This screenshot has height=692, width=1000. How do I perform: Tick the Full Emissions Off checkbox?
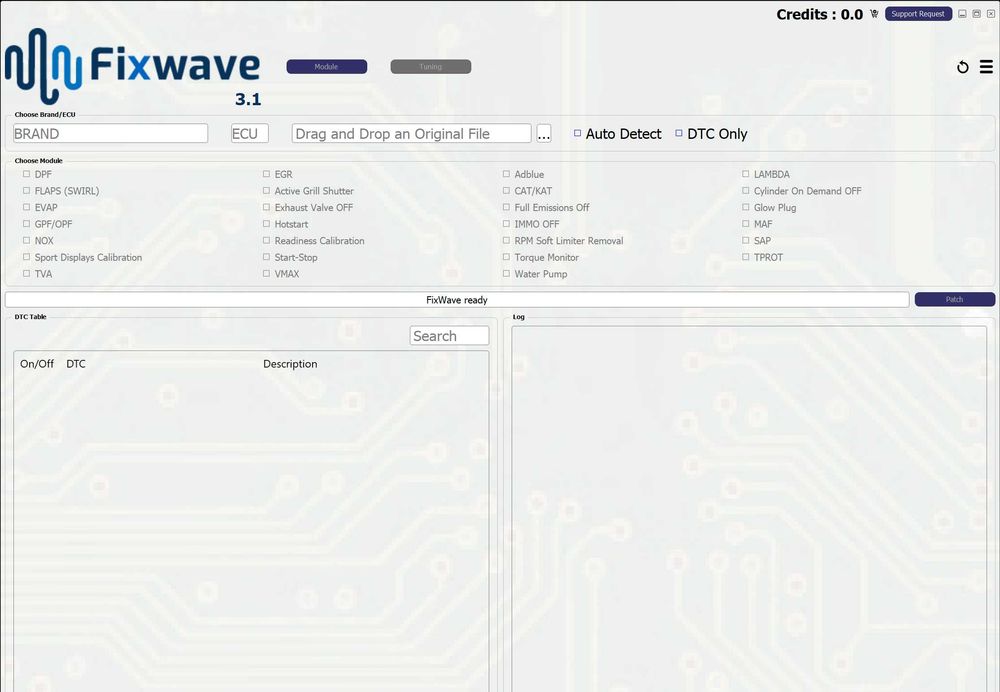point(506,207)
